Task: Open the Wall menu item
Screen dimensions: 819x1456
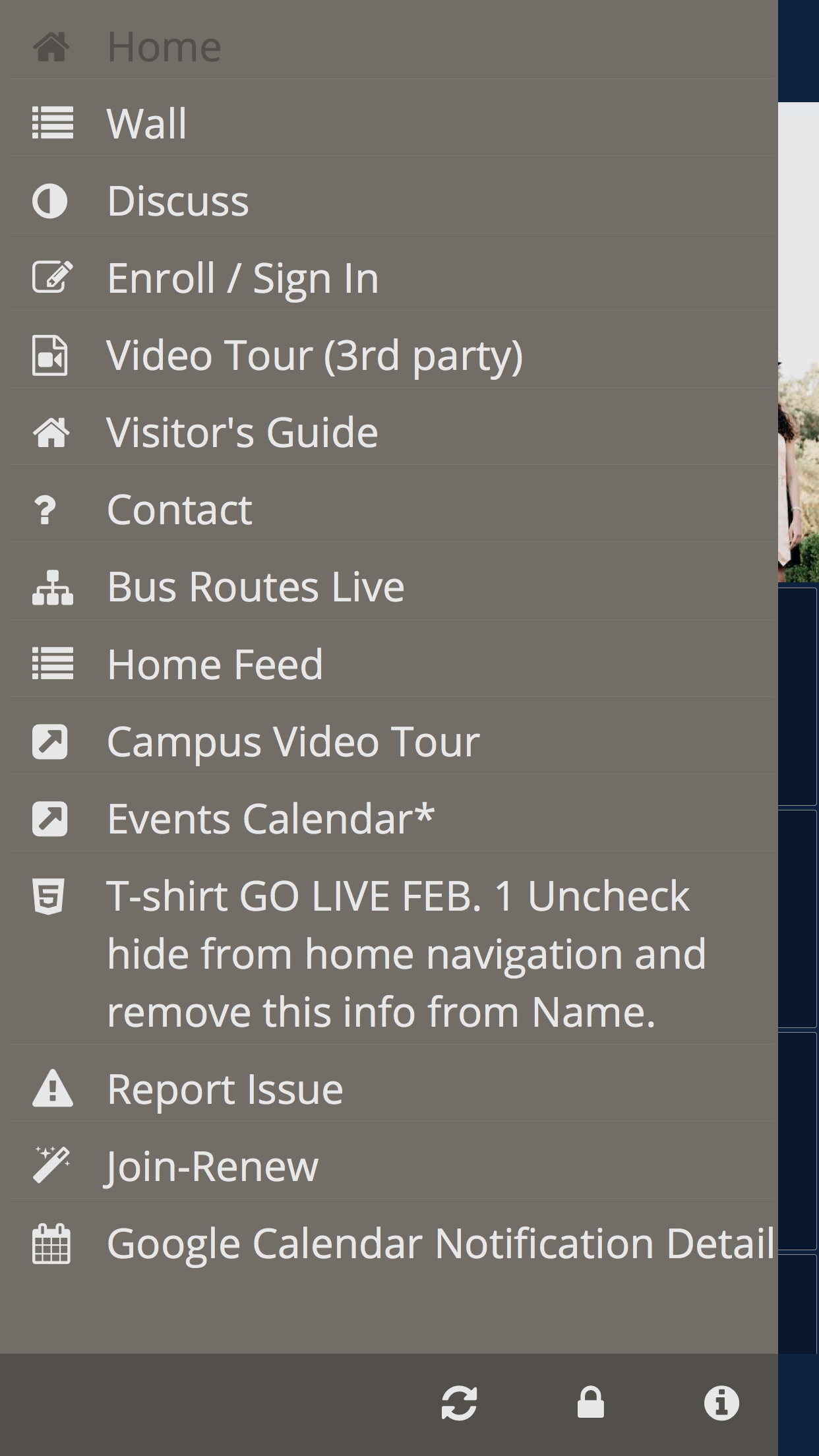Action: point(146,124)
